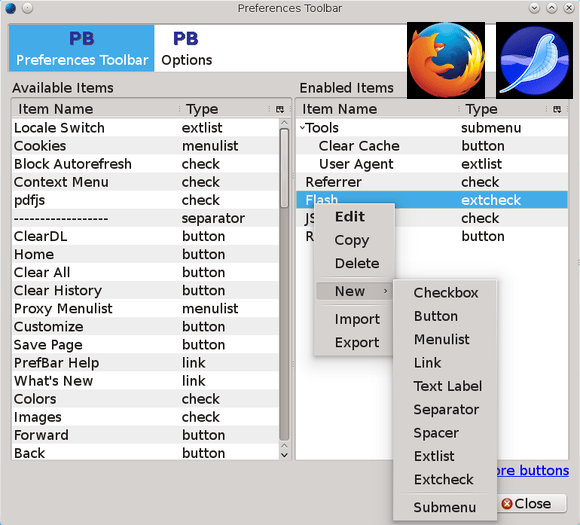The height and width of the screenshot is (525, 580).
Task: Sort Available Items by Type header
Action: (225, 109)
